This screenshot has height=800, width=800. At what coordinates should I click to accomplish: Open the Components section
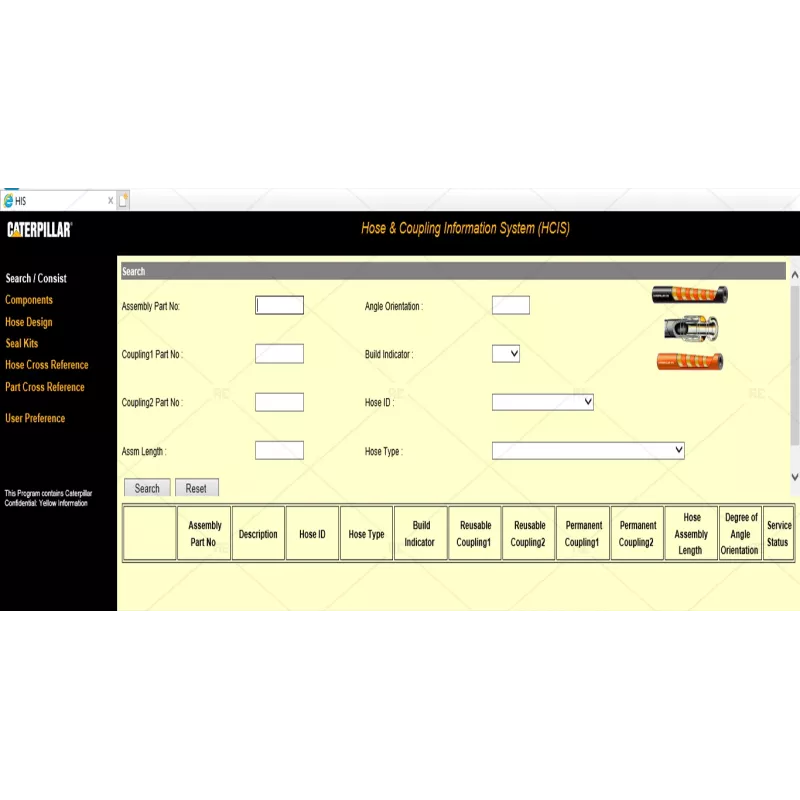click(x=29, y=300)
